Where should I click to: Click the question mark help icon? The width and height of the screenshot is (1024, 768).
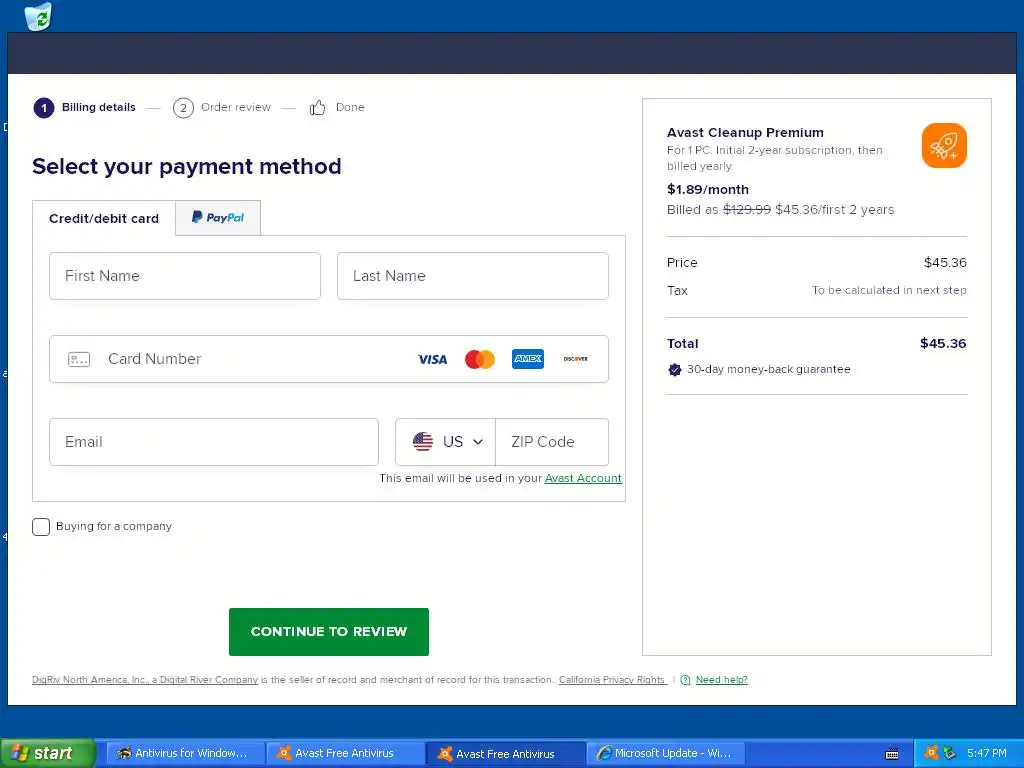pos(685,680)
